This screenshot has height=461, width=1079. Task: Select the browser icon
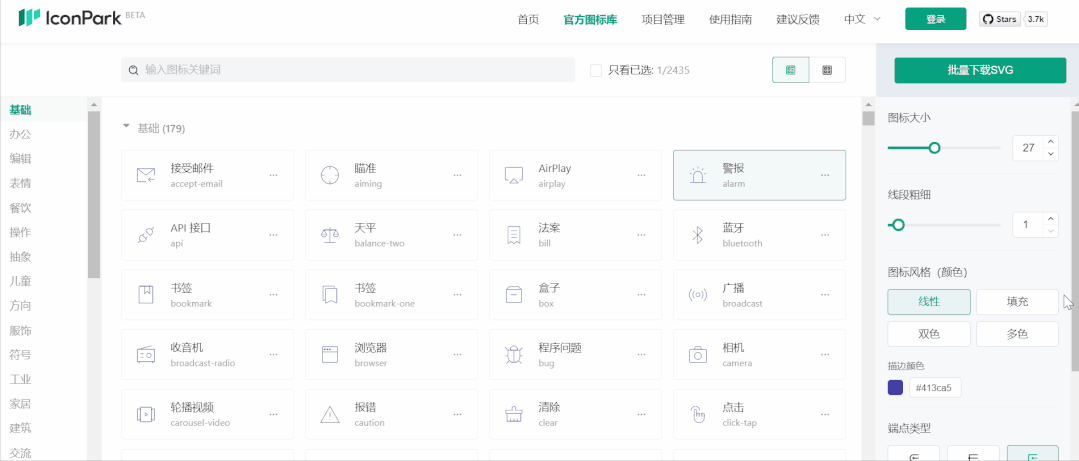tap(330, 355)
